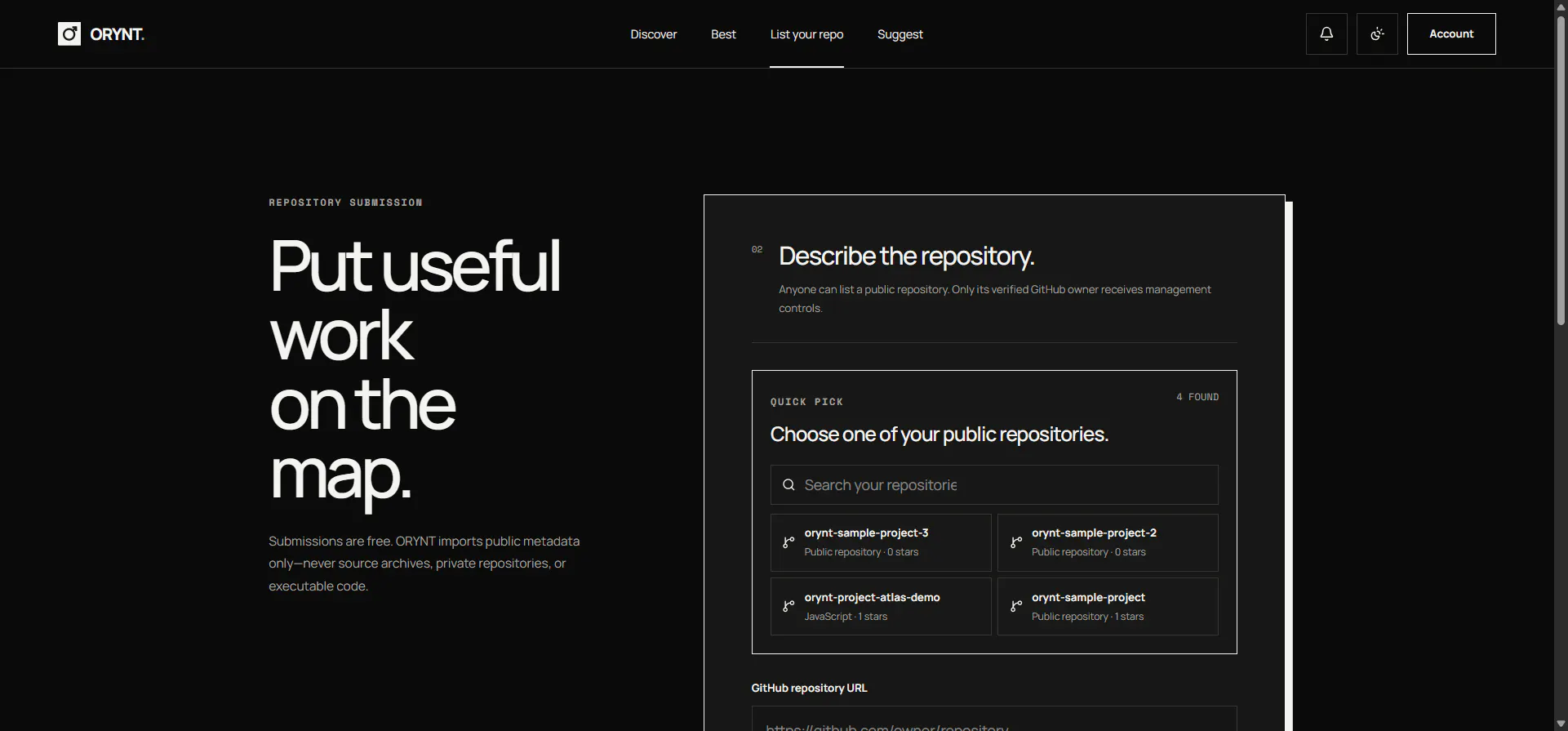Click the ORYNT logo icon
Screen dimensions: 1568x731
click(x=69, y=33)
